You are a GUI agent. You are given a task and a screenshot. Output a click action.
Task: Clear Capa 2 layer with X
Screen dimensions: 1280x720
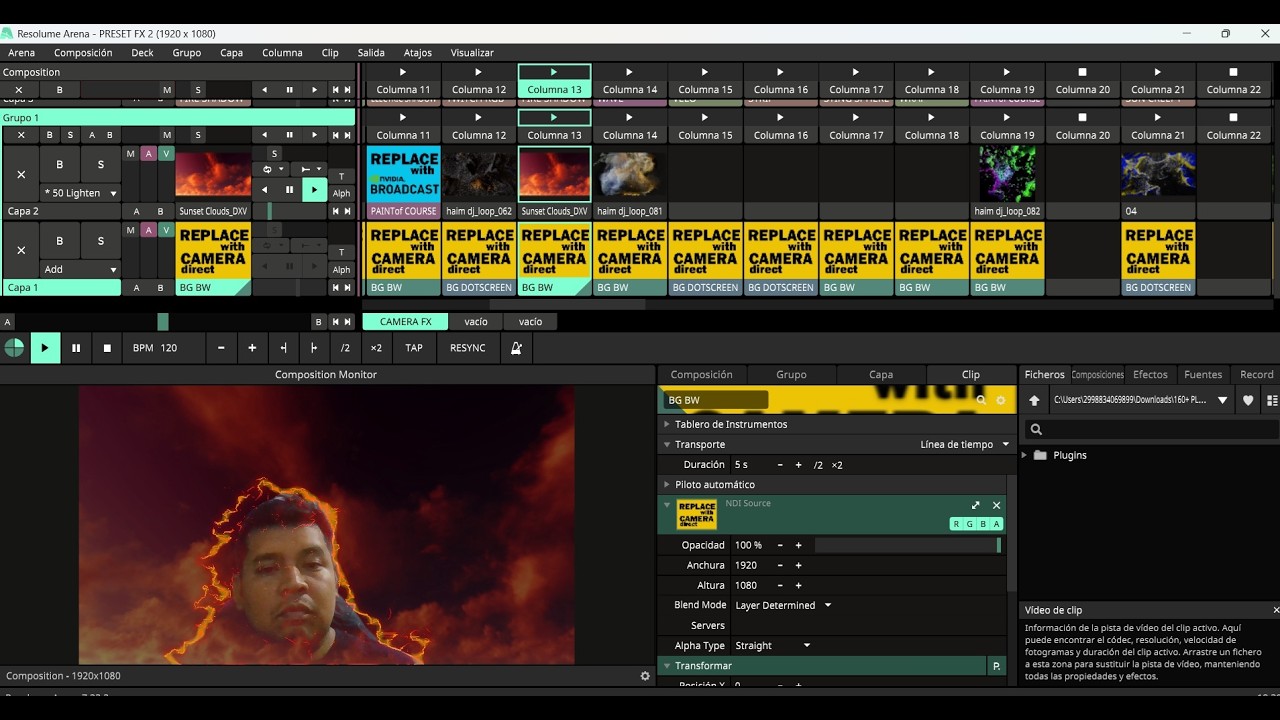click(x=21, y=174)
